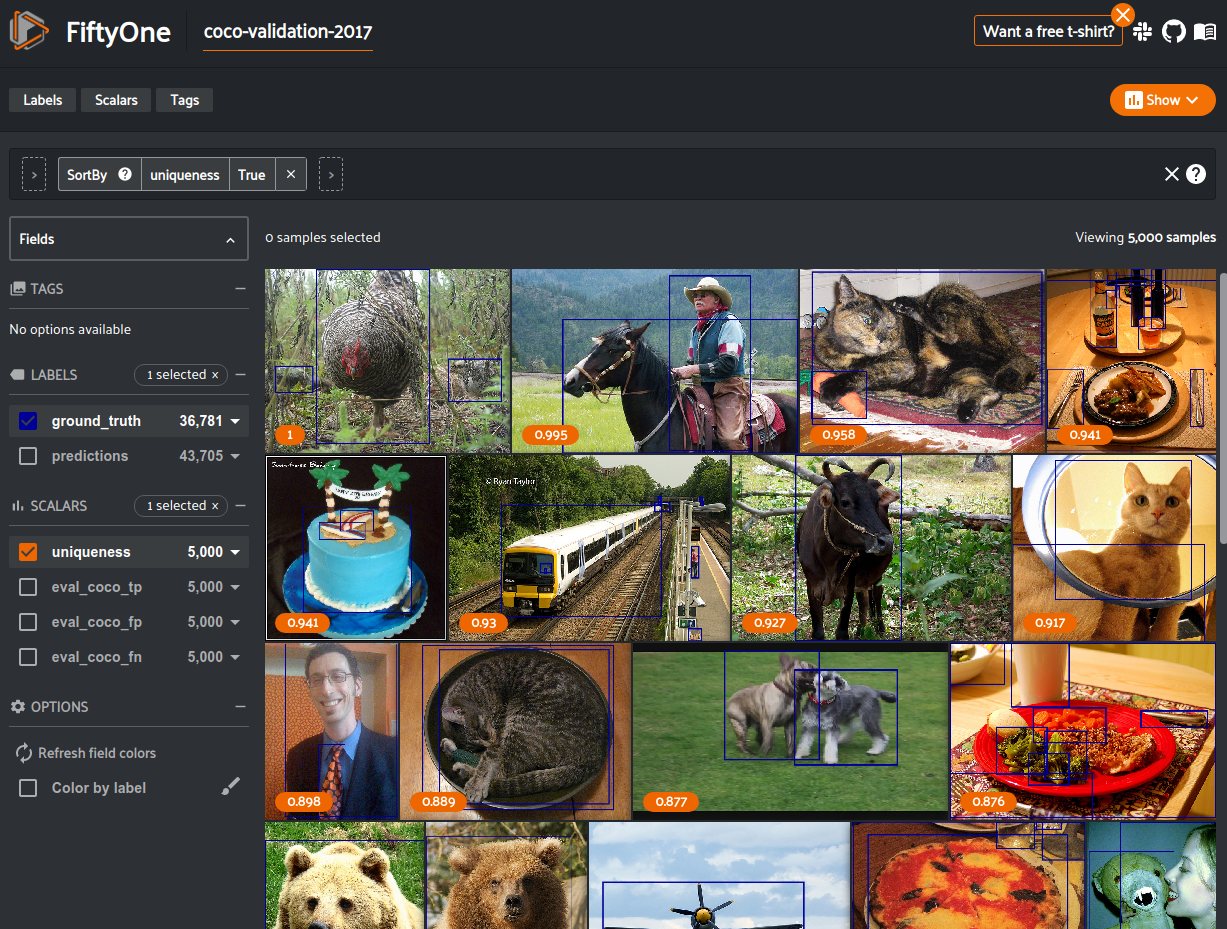Expand the predictions filter arrow
1227x929 pixels.
point(235,457)
